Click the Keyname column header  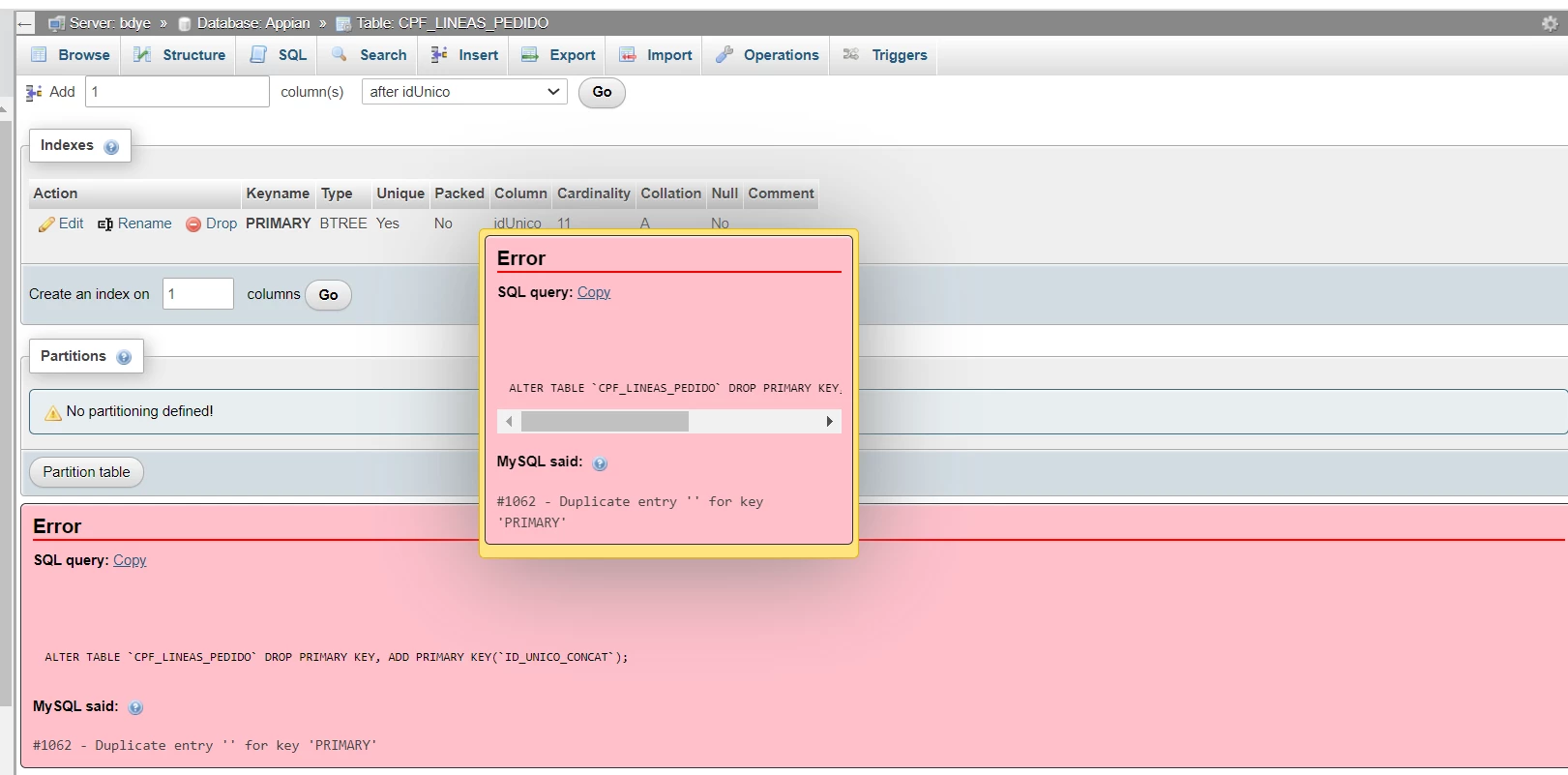(278, 194)
